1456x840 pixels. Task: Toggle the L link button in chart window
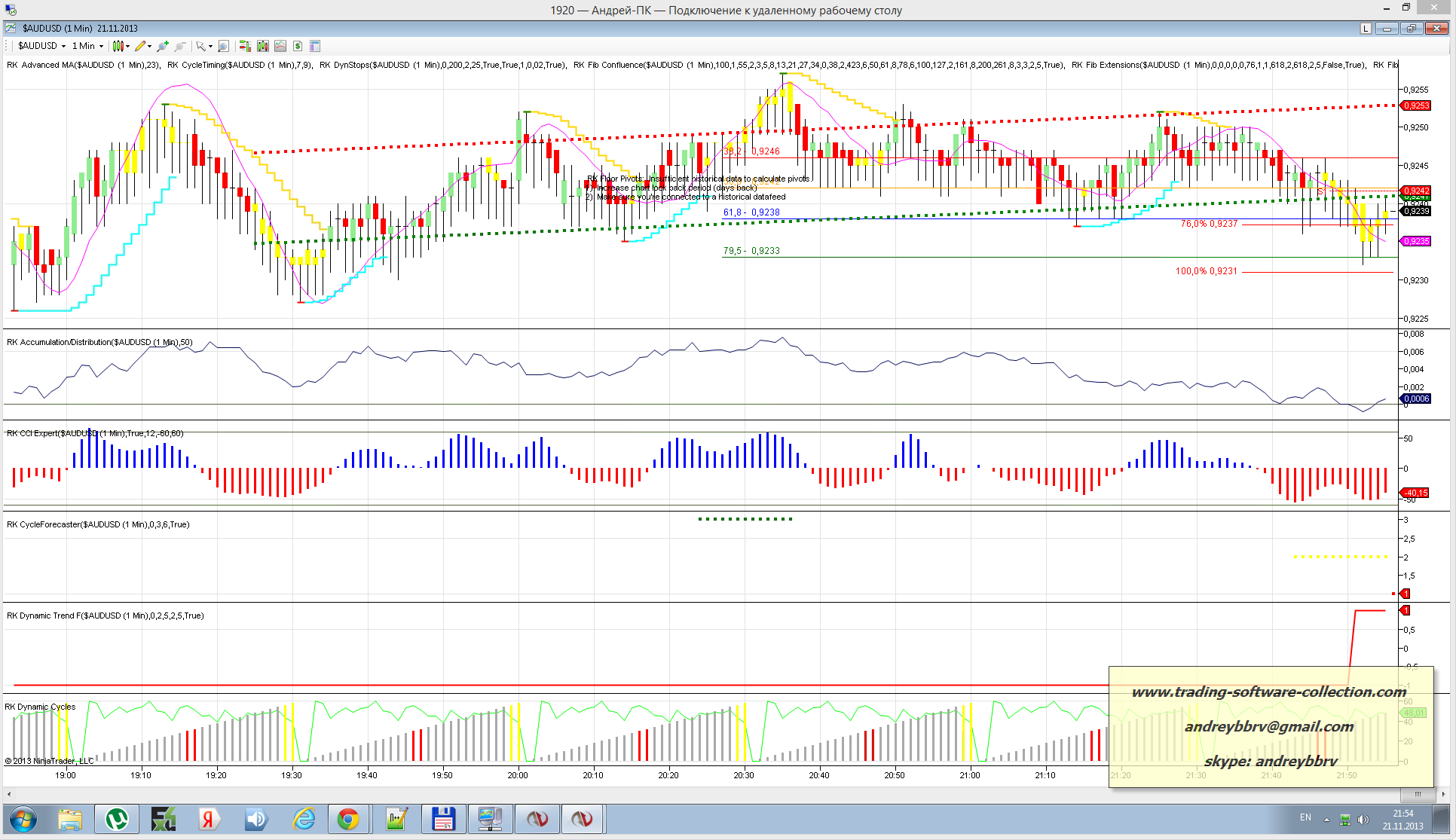(x=1366, y=29)
